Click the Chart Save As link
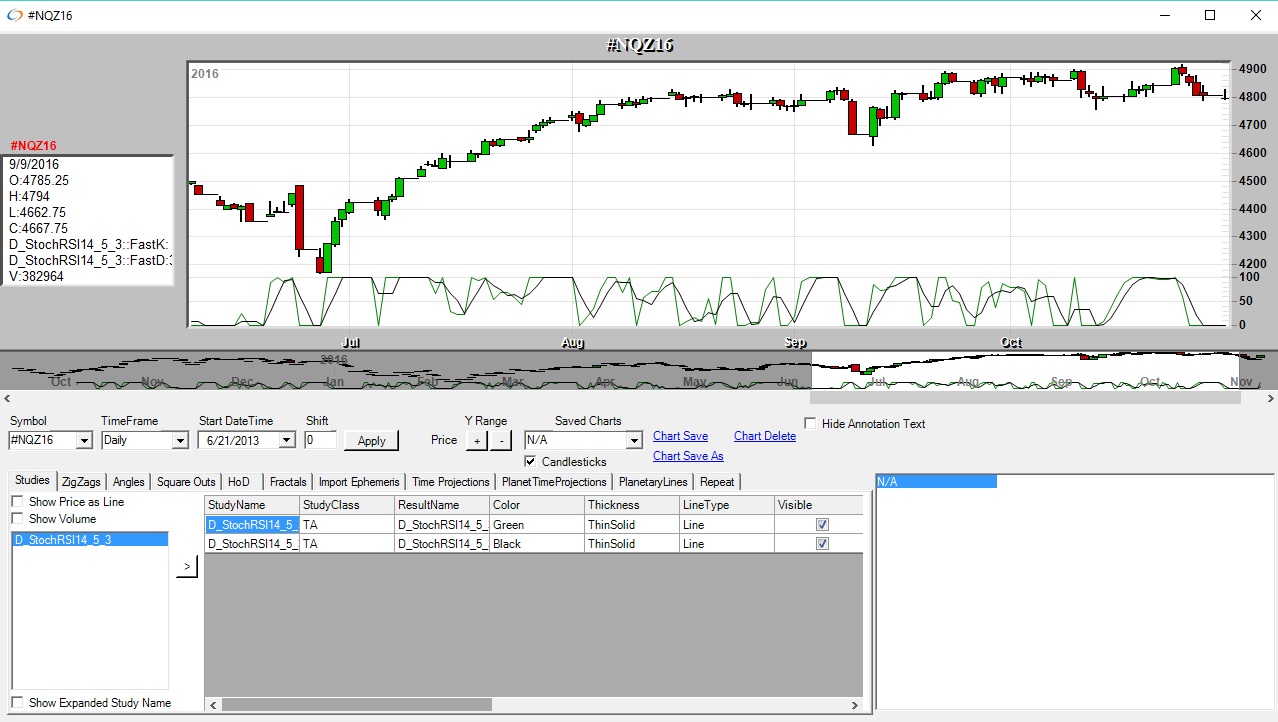This screenshot has height=722, width=1278. 688,456
